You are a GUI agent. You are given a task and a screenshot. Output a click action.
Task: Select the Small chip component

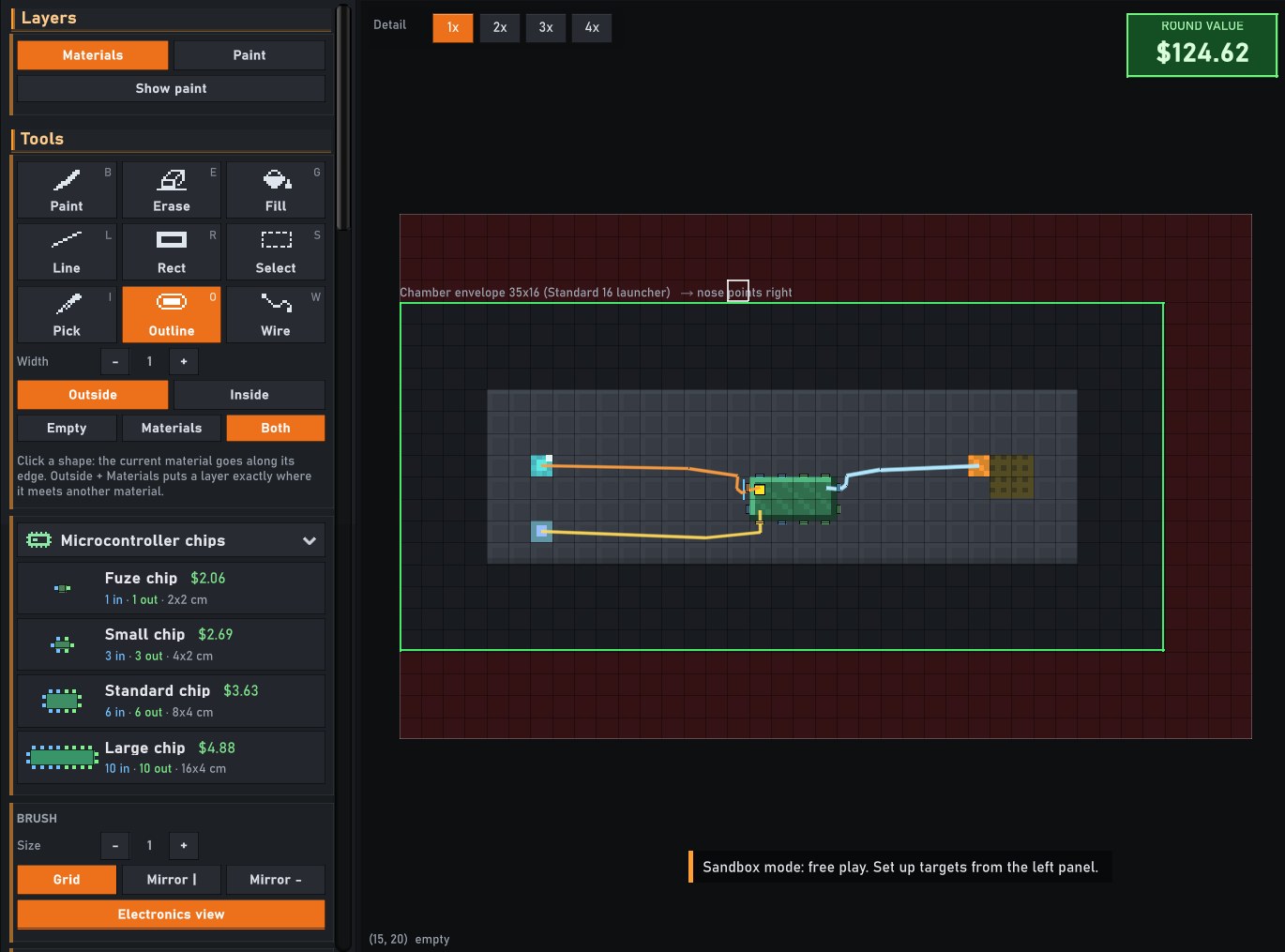pyautogui.click(x=172, y=644)
